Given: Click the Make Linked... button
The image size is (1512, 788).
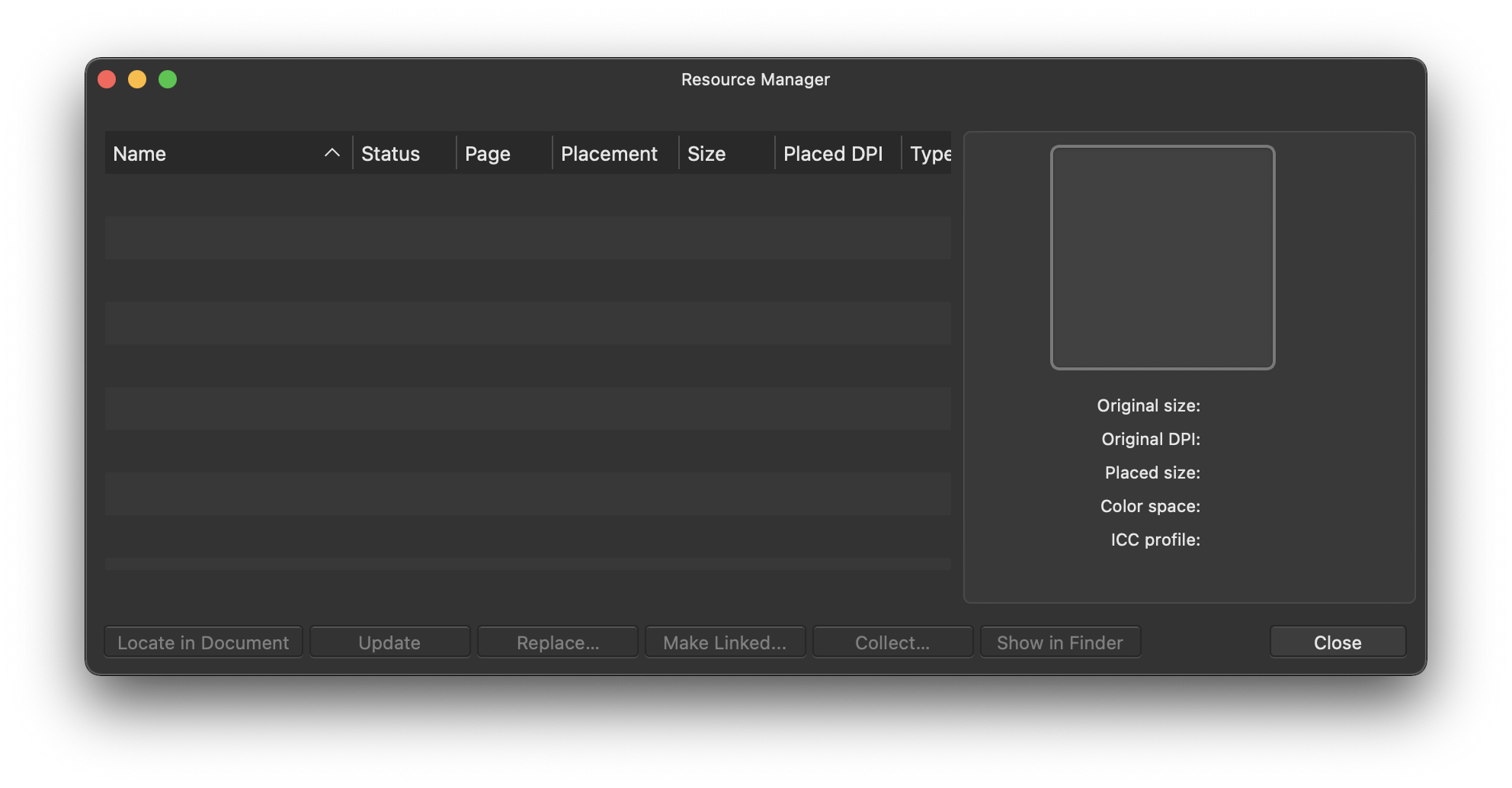Looking at the screenshot, I should 725,642.
